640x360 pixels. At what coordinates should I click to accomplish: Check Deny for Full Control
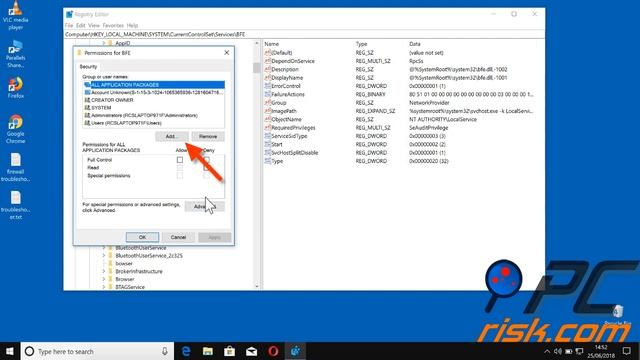207,160
